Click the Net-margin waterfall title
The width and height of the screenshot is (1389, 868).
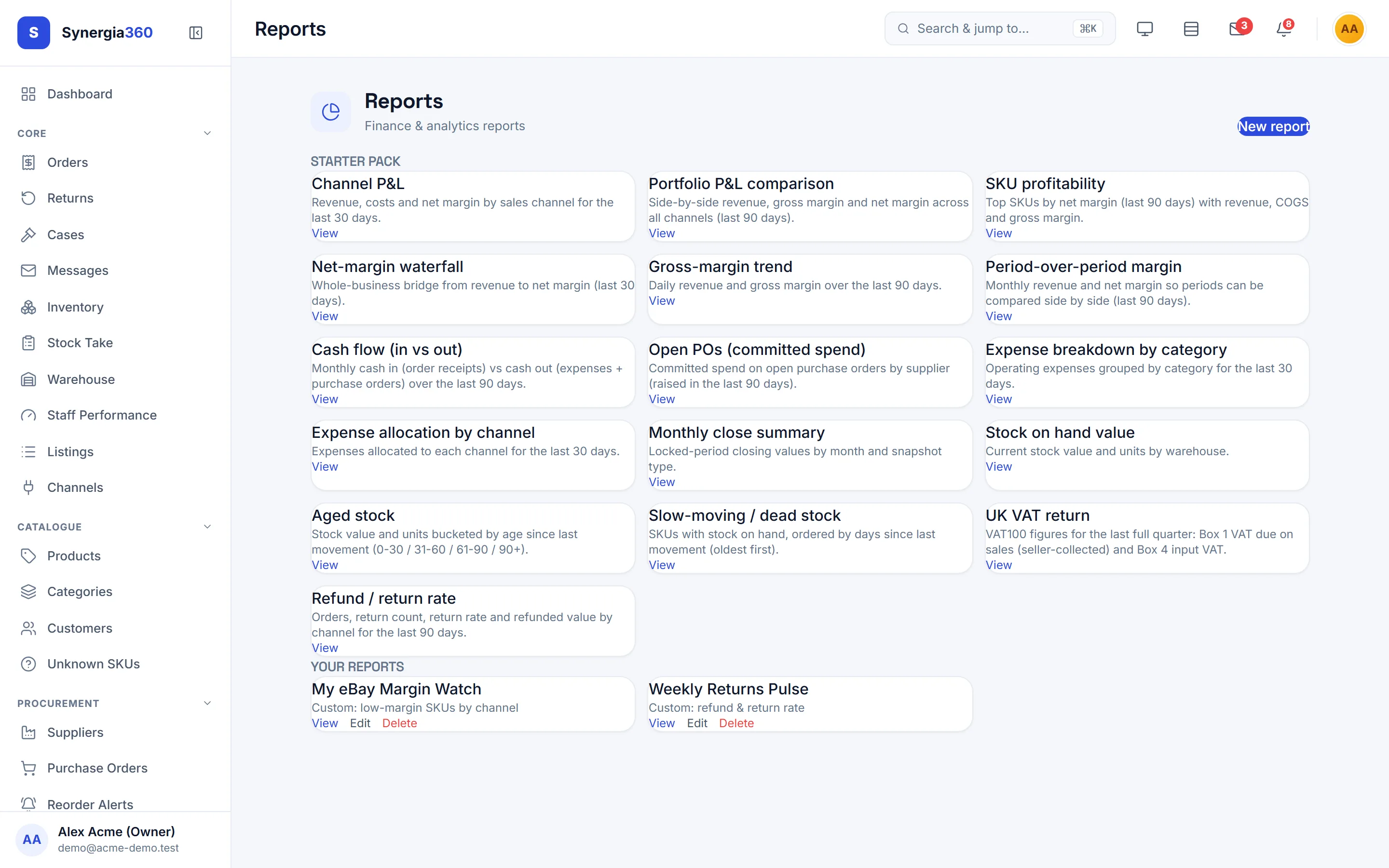[387, 266]
